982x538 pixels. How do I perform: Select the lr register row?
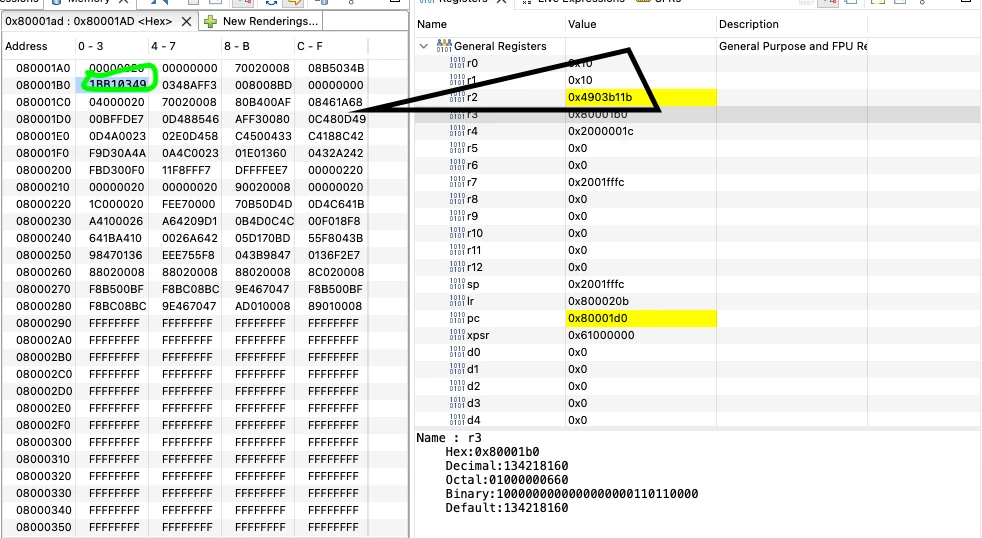pos(697,301)
